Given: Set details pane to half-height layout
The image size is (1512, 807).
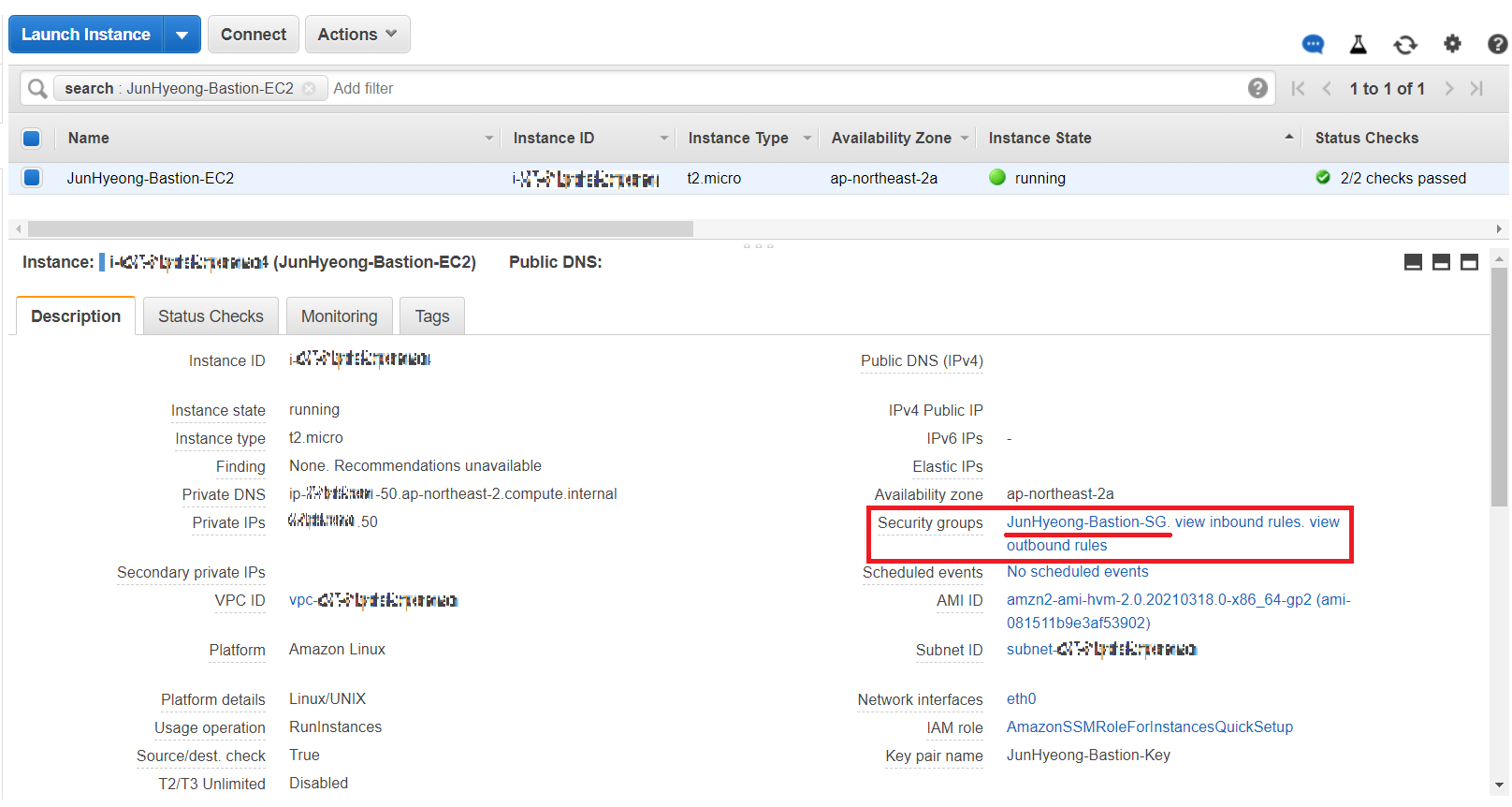Looking at the screenshot, I should click(1441, 262).
